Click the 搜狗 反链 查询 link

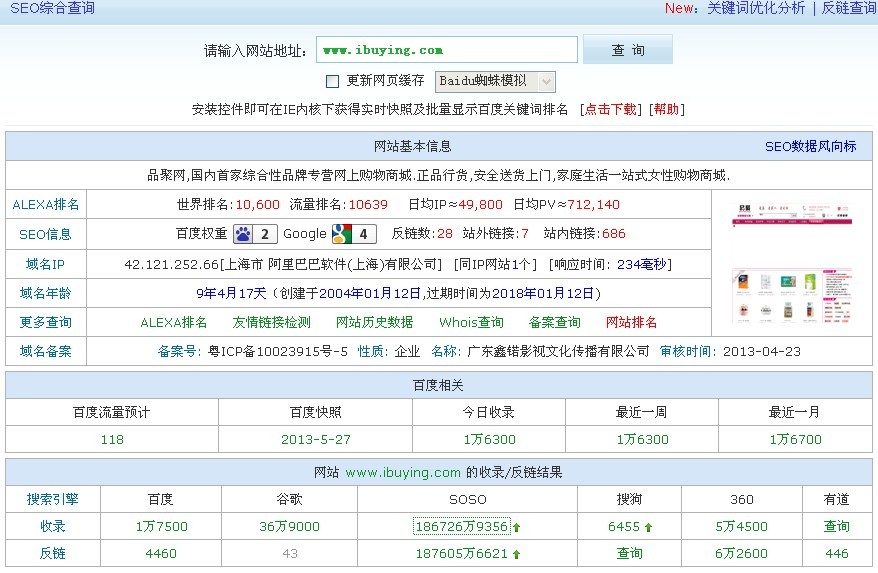[x=629, y=554]
